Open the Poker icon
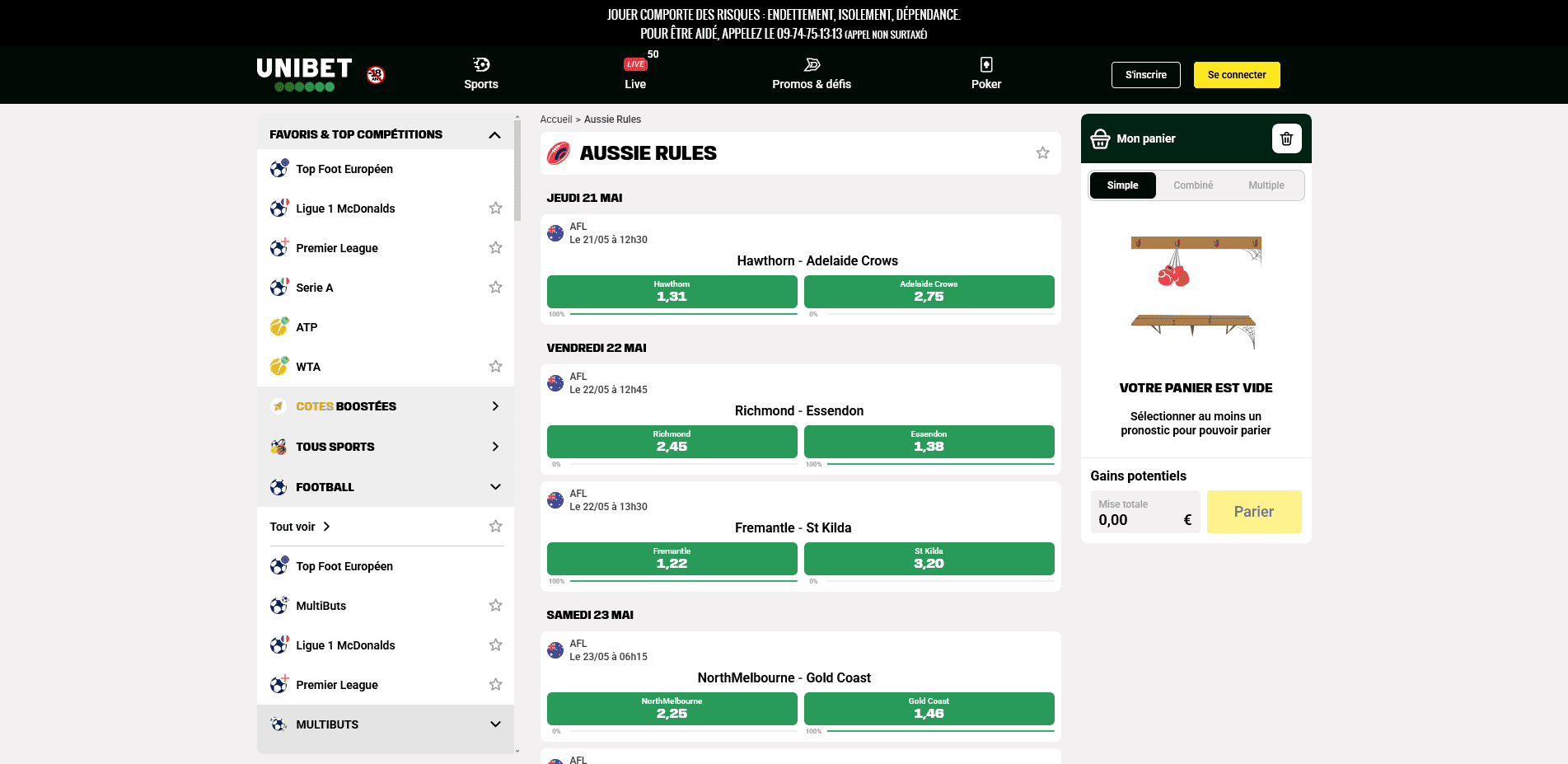Screen dimensions: 1568x764 [986, 64]
